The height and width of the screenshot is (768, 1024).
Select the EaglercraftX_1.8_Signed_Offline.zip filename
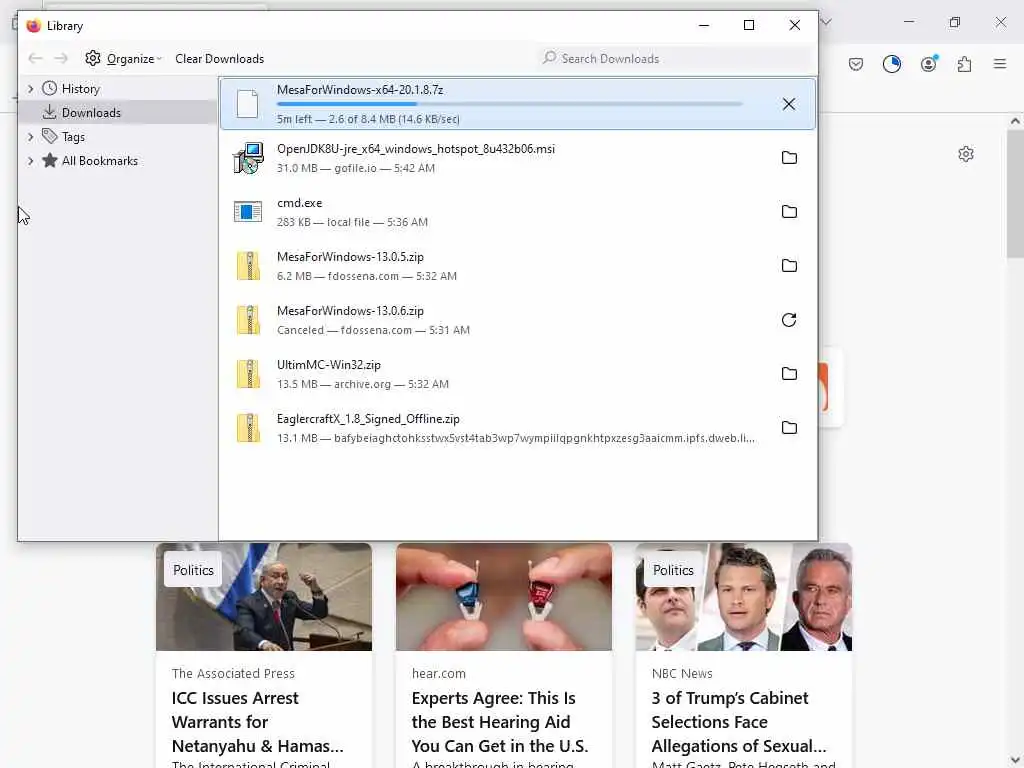click(368, 419)
